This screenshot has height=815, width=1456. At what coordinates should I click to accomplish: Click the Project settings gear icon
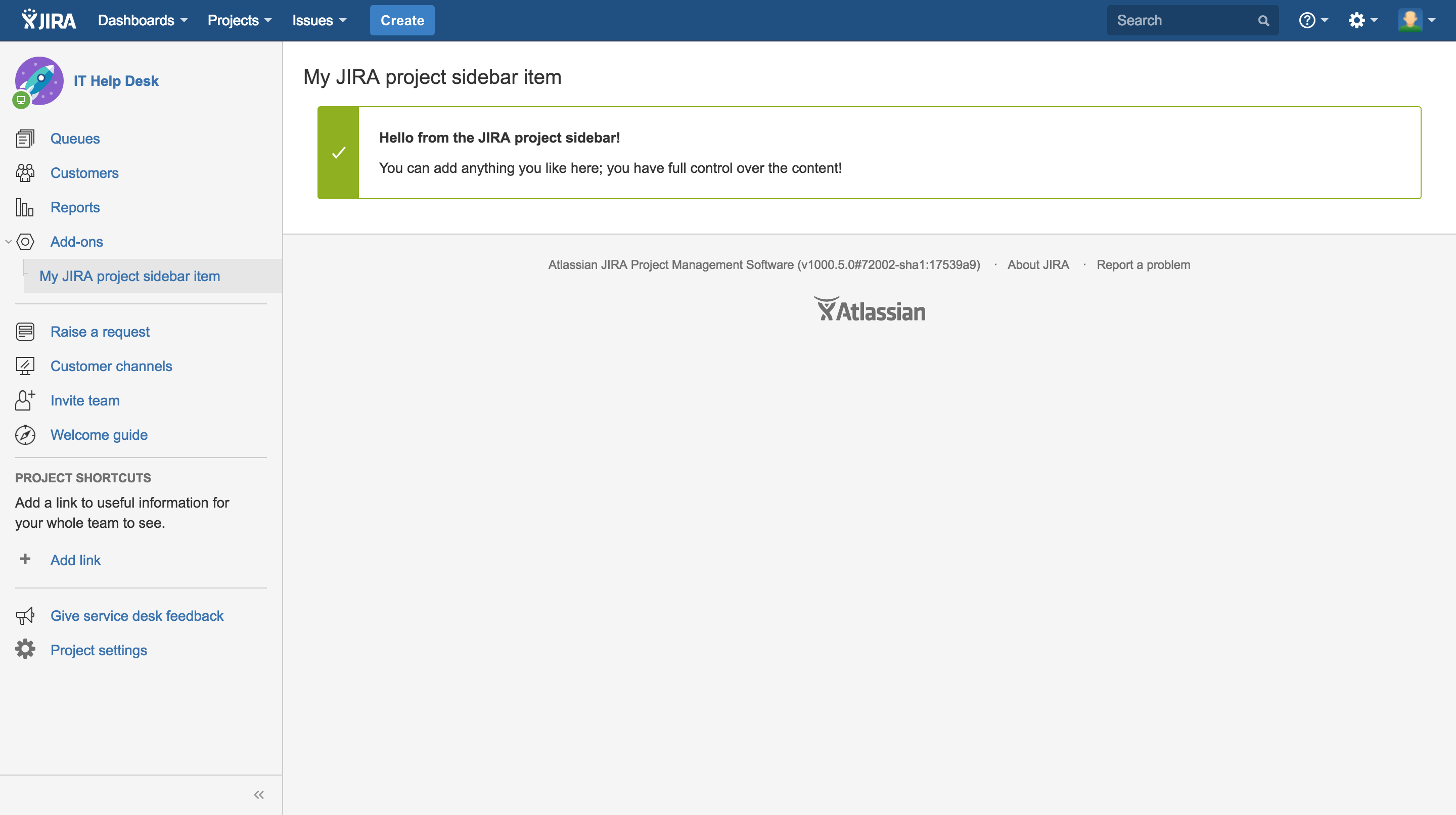(25, 649)
